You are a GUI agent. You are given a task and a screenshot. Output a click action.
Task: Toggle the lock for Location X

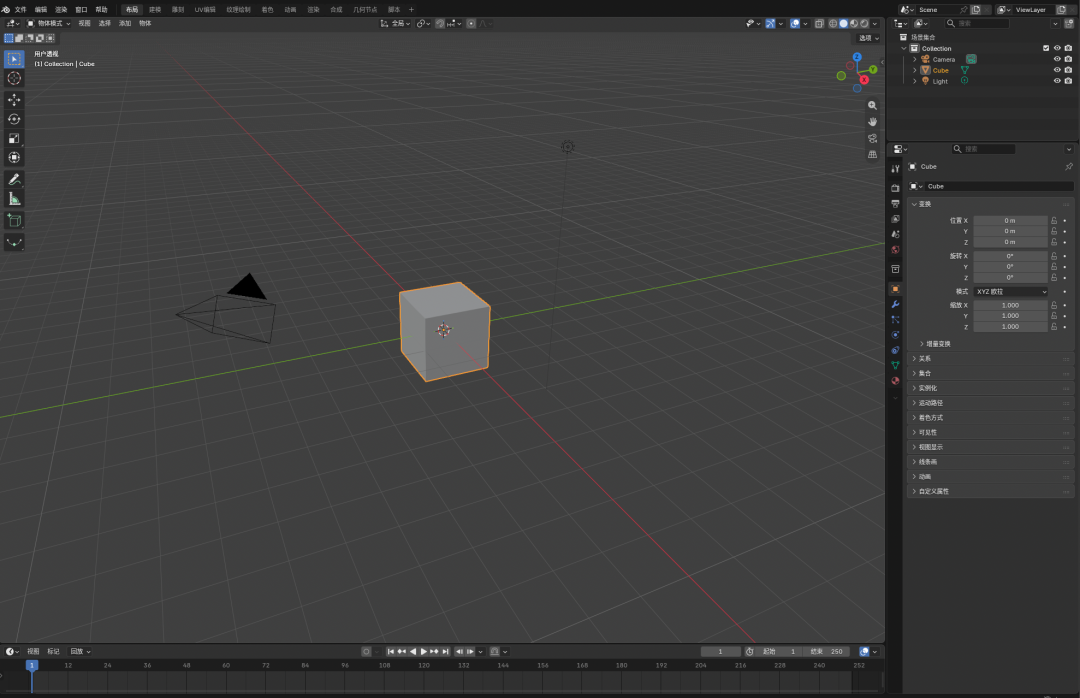click(1054, 220)
